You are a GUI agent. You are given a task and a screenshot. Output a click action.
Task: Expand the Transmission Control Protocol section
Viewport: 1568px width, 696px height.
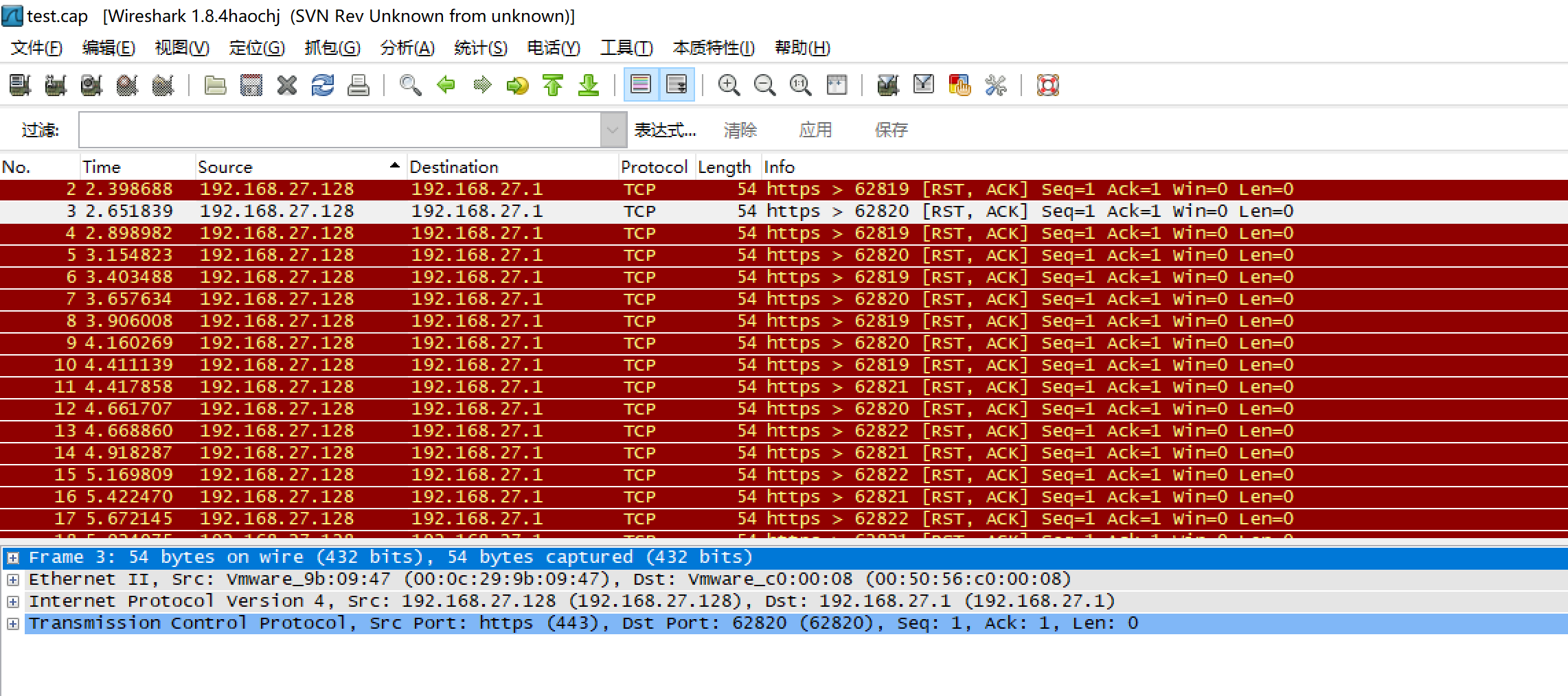point(13,623)
